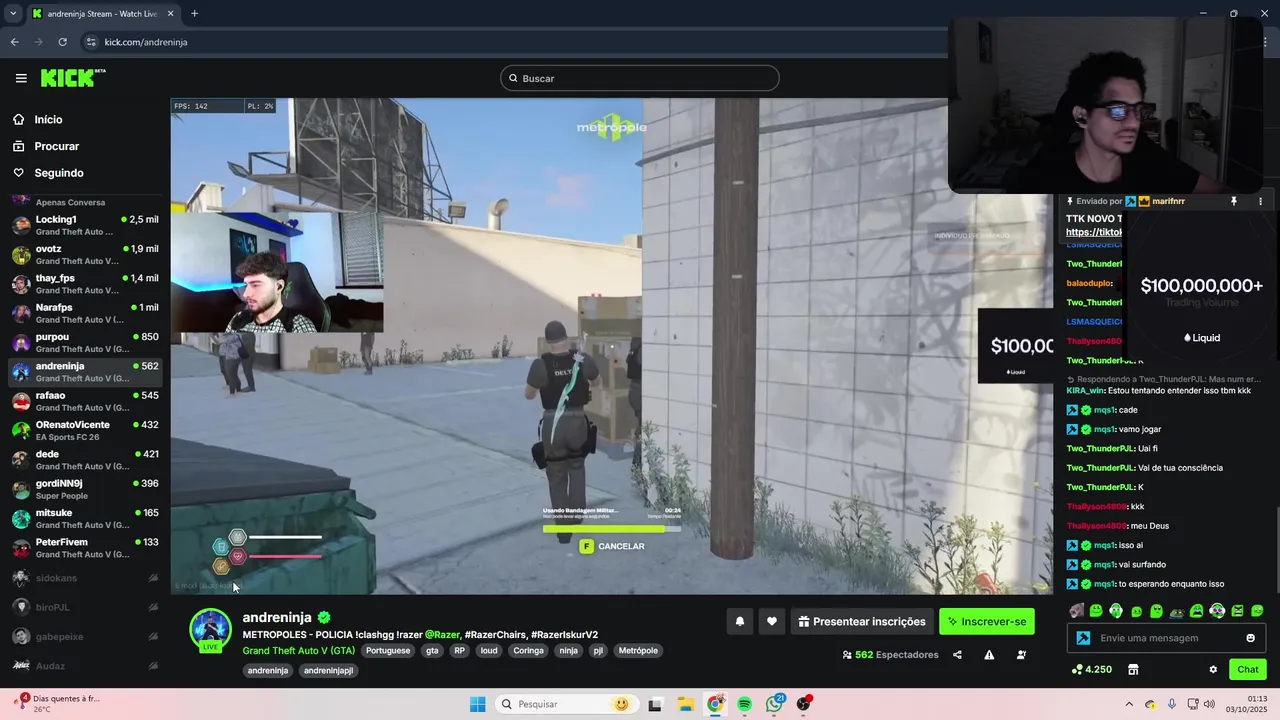Open Locking1 channel in sidebar
Screen dimensions: 1280x720
click(x=85, y=225)
